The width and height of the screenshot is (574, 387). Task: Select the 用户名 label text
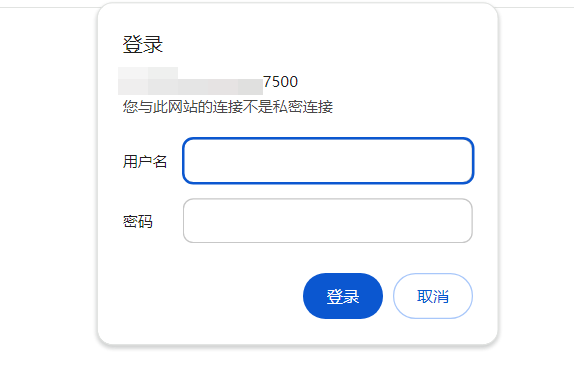click(145, 161)
